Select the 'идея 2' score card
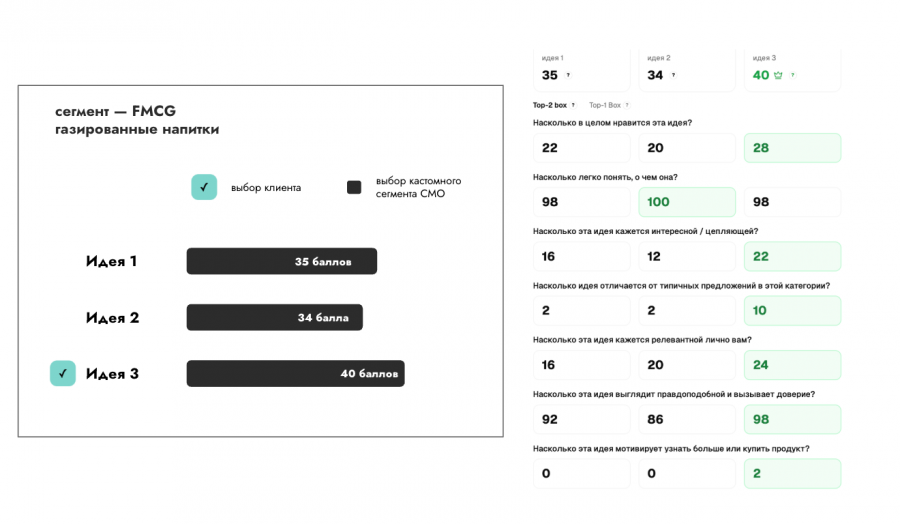 tap(687, 69)
